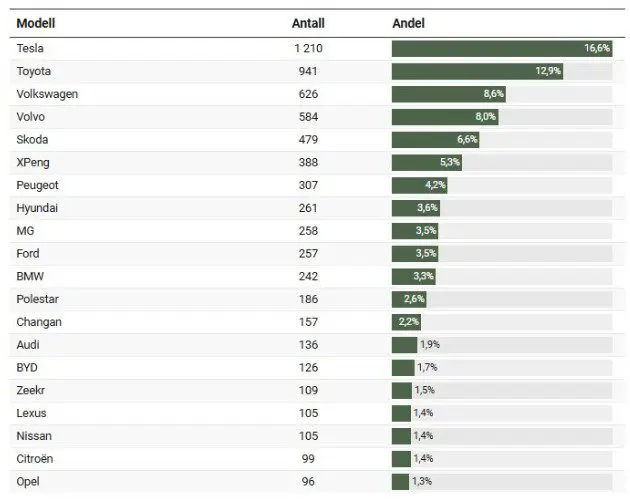Select the Audi count 136

[x=307, y=345]
